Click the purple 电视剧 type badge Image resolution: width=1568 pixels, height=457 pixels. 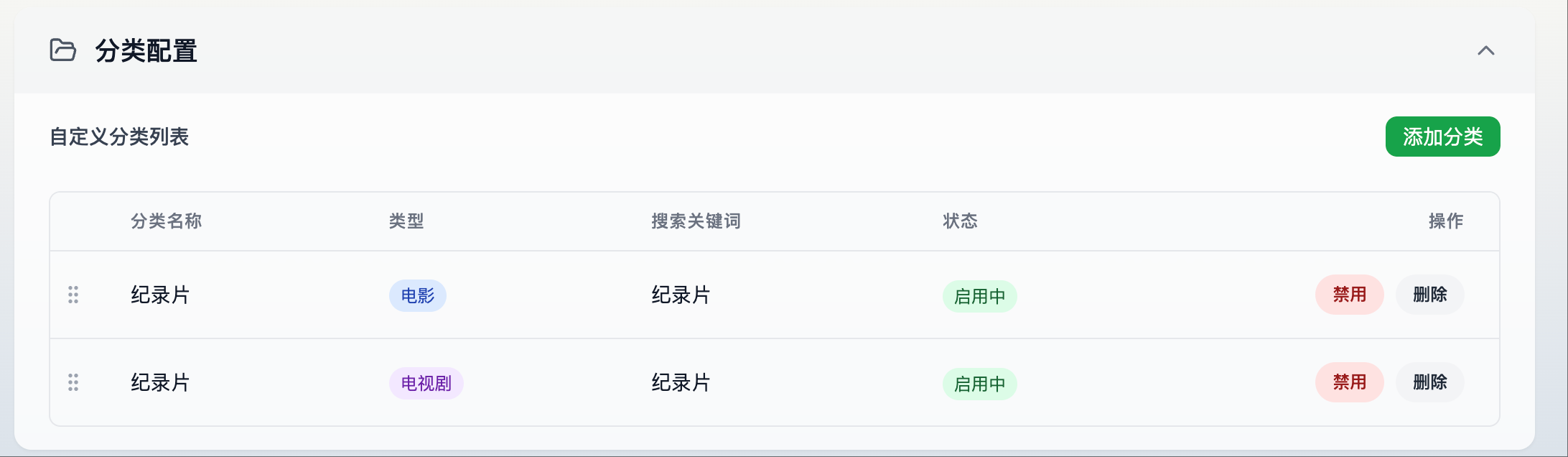coord(426,384)
